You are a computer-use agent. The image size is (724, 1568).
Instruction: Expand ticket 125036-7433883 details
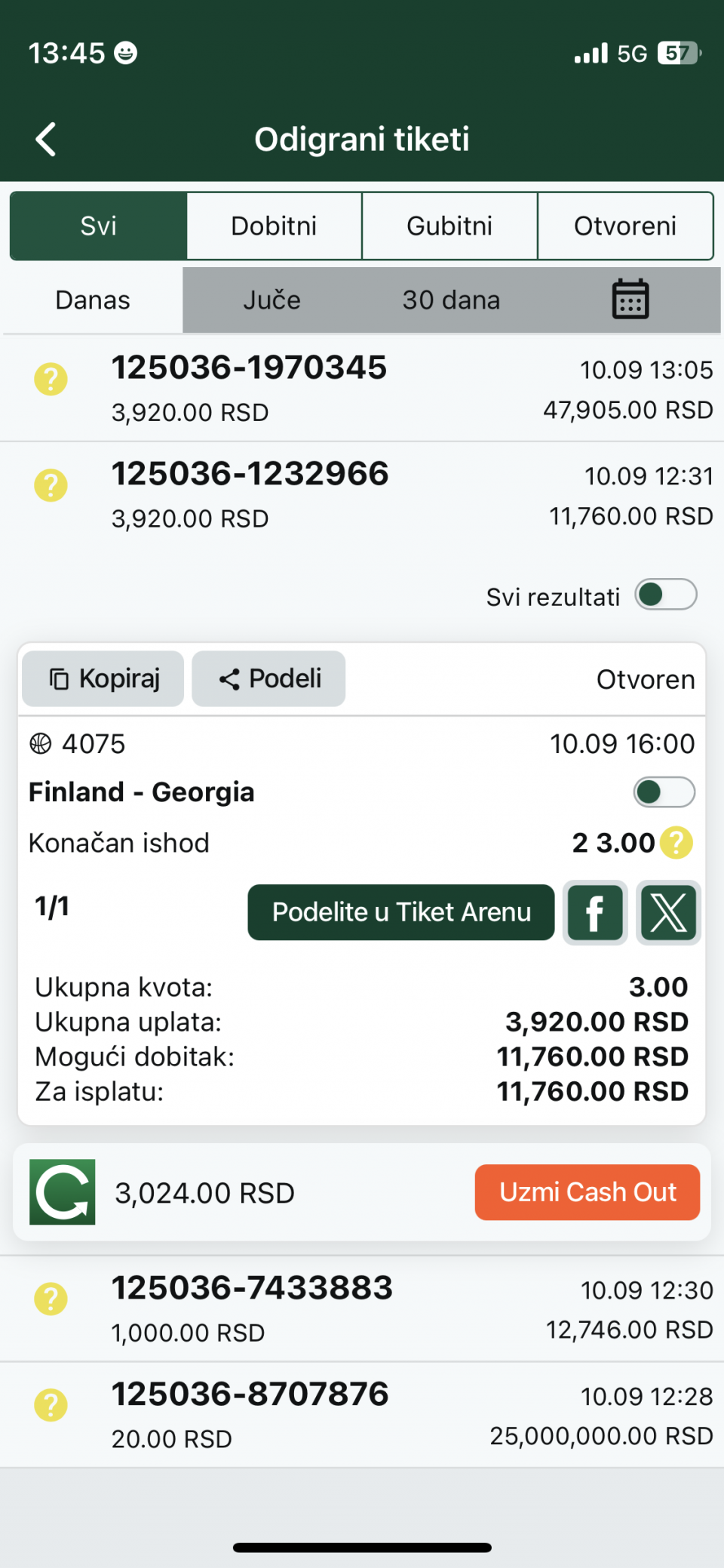point(362,1309)
